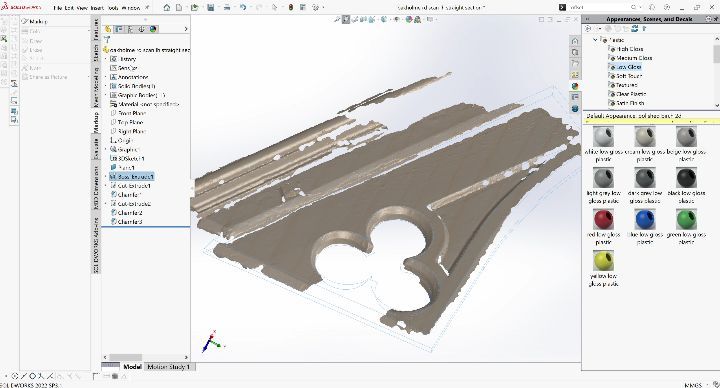720x388 pixels.
Task: Click the refresh icon in Appearances pane
Action: click(635, 28)
